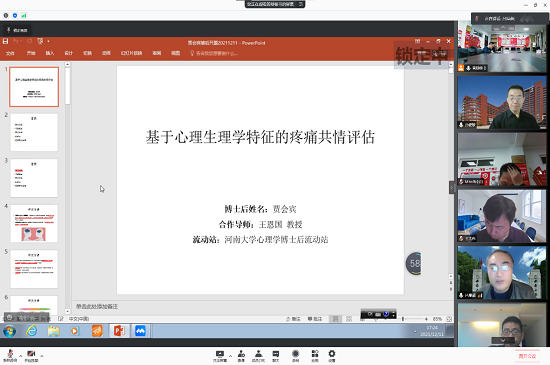This screenshot has height=365, width=550.
Task: Toggle the notes pane button in status bar
Action: [x=293, y=319]
